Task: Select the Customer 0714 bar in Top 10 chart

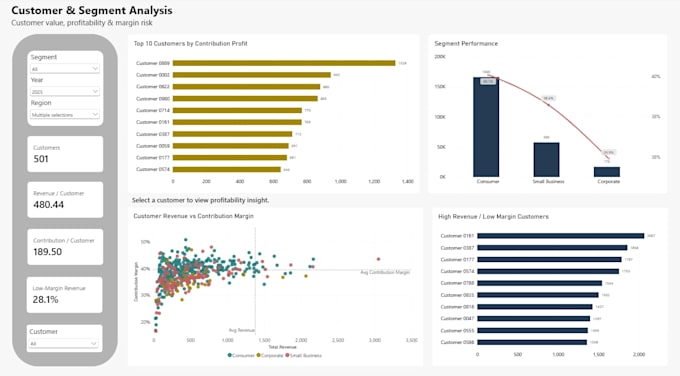Action: click(237, 111)
